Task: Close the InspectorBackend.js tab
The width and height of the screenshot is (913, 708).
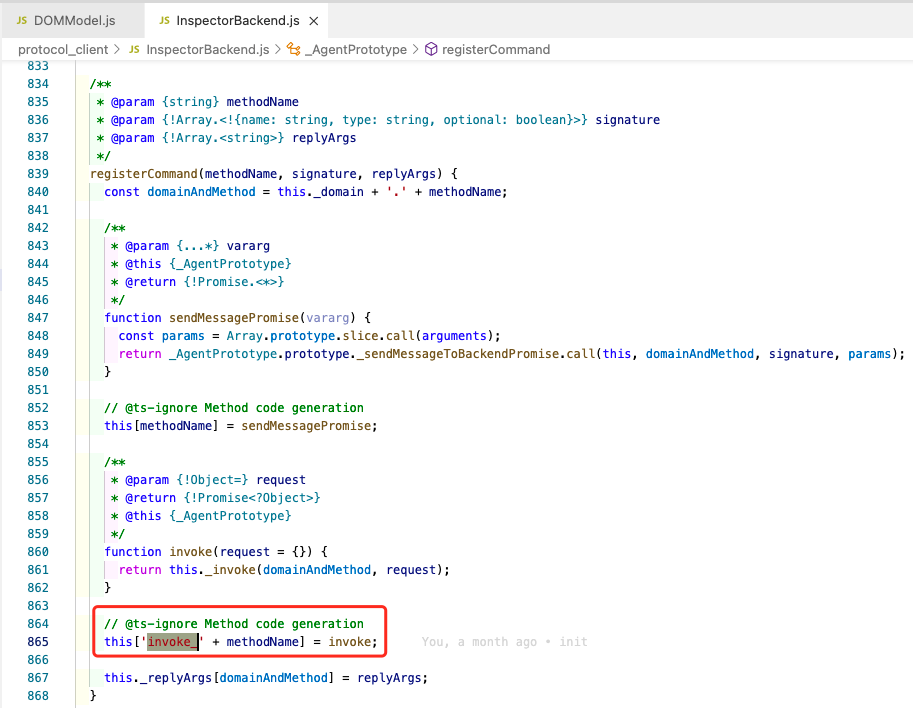Action: (x=314, y=21)
